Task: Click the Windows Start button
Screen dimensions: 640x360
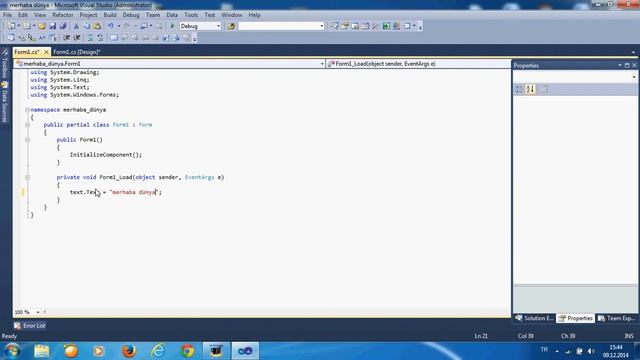Action: pos(12,351)
